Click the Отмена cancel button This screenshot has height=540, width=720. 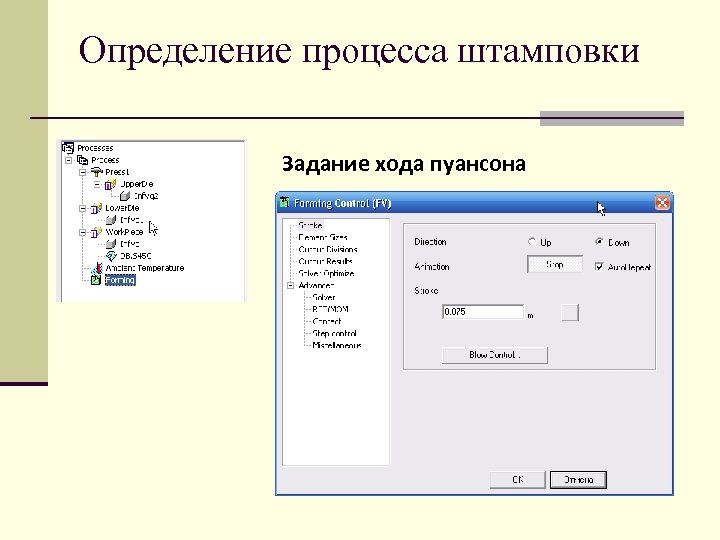(x=579, y=479)
